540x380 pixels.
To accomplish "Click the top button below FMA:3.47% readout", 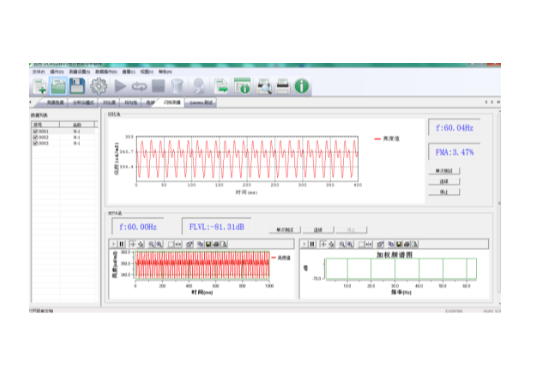I will point(444,171).
